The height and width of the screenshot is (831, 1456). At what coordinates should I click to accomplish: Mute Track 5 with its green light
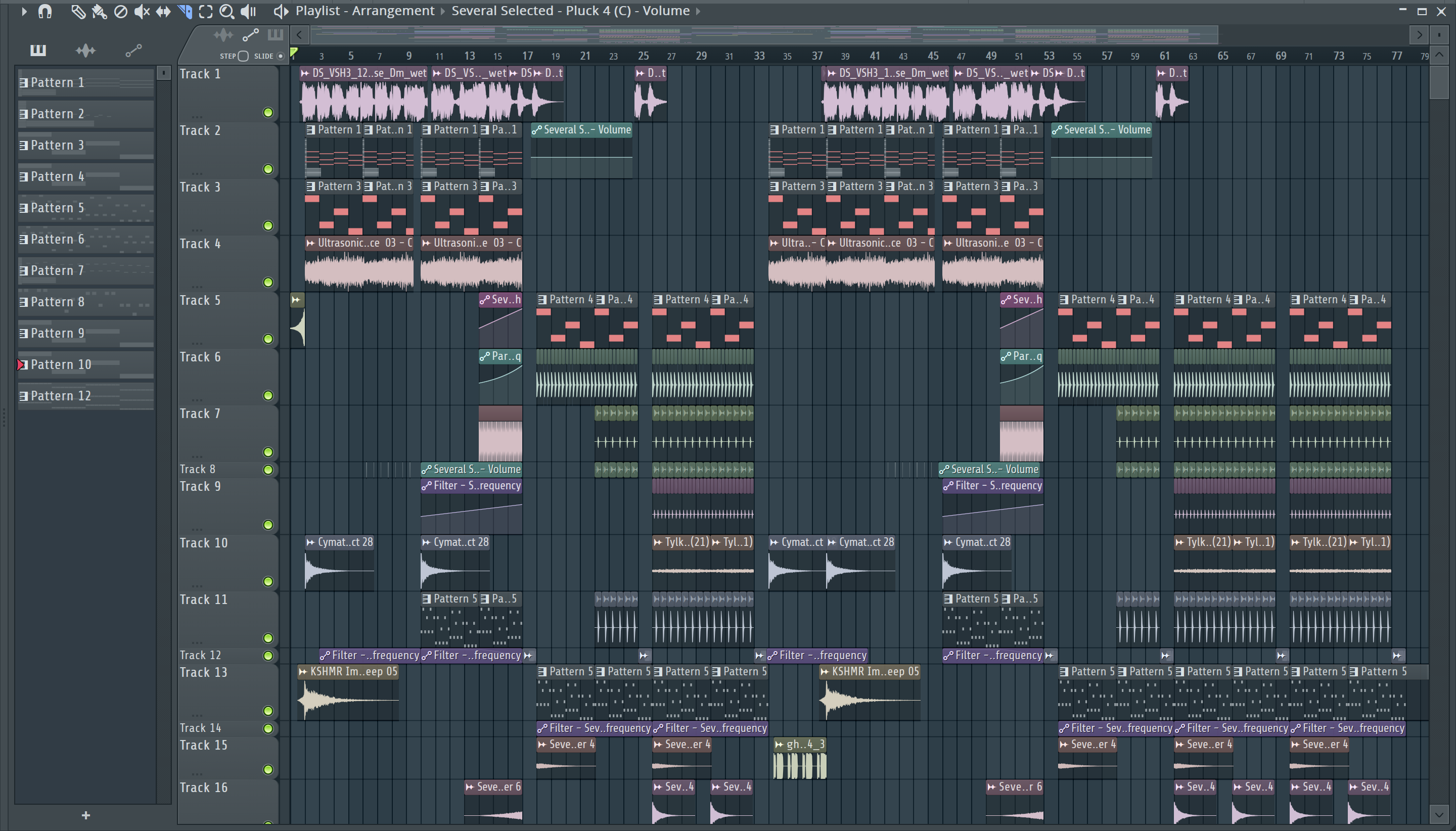[x=267, y=339]
